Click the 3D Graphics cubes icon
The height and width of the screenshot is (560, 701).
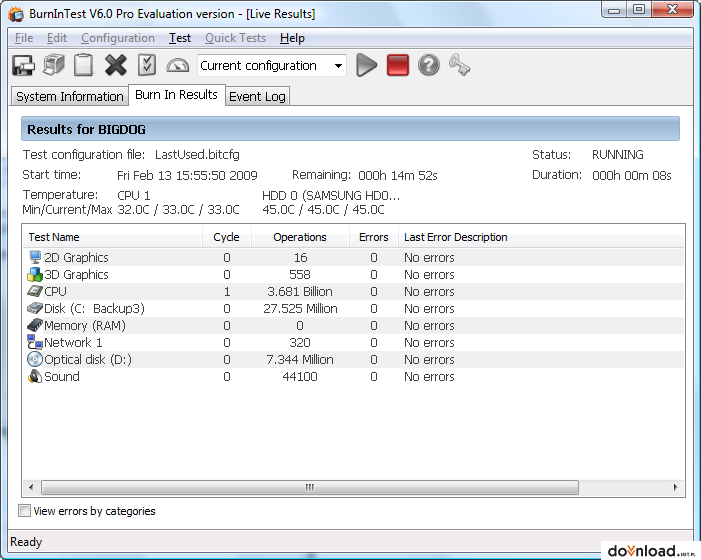point(35,274)
